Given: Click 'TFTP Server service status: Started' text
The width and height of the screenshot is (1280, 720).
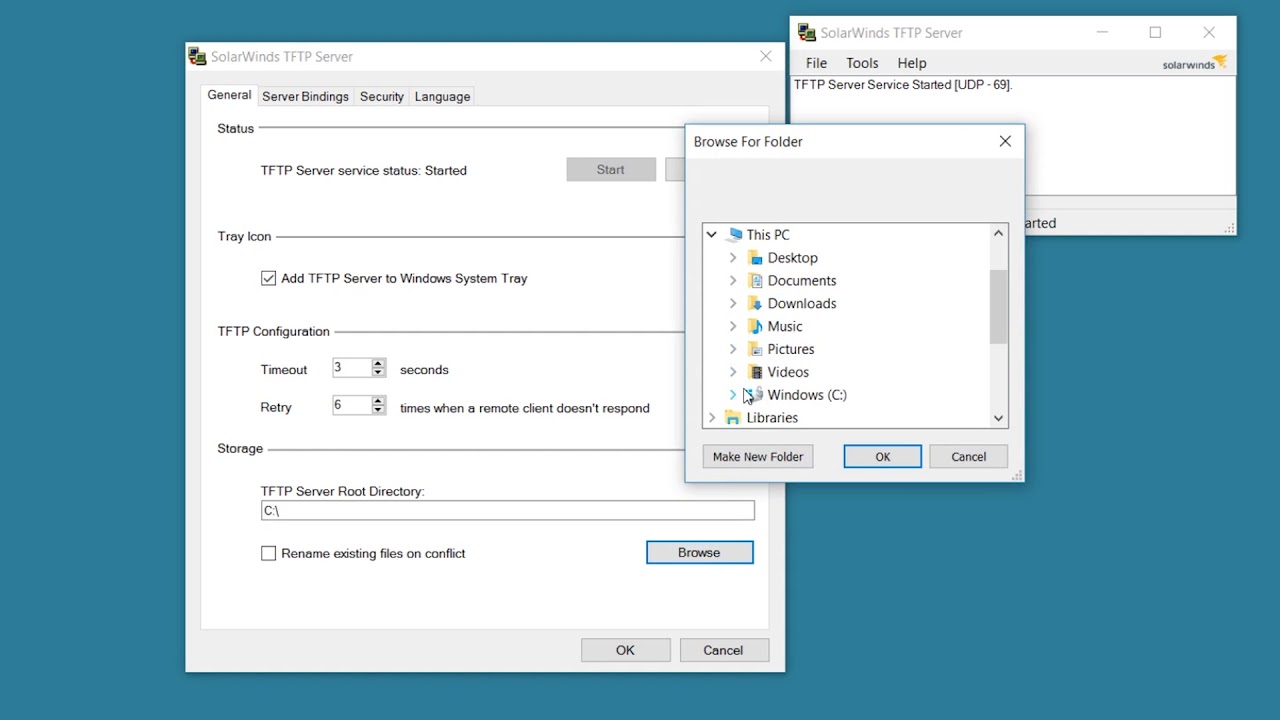Looking at the screenshot, I should 364,171.
